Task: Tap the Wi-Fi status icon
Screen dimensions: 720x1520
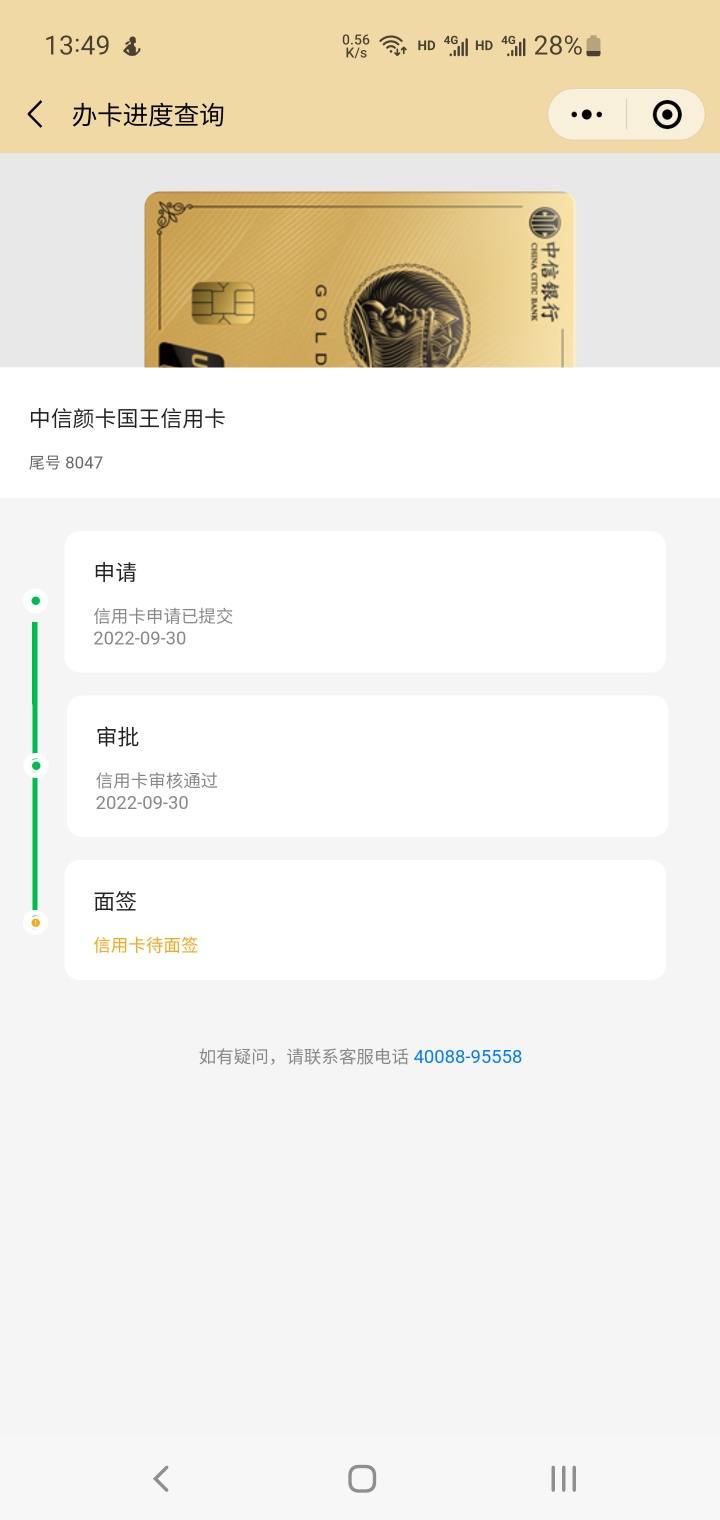Action: 392,45
